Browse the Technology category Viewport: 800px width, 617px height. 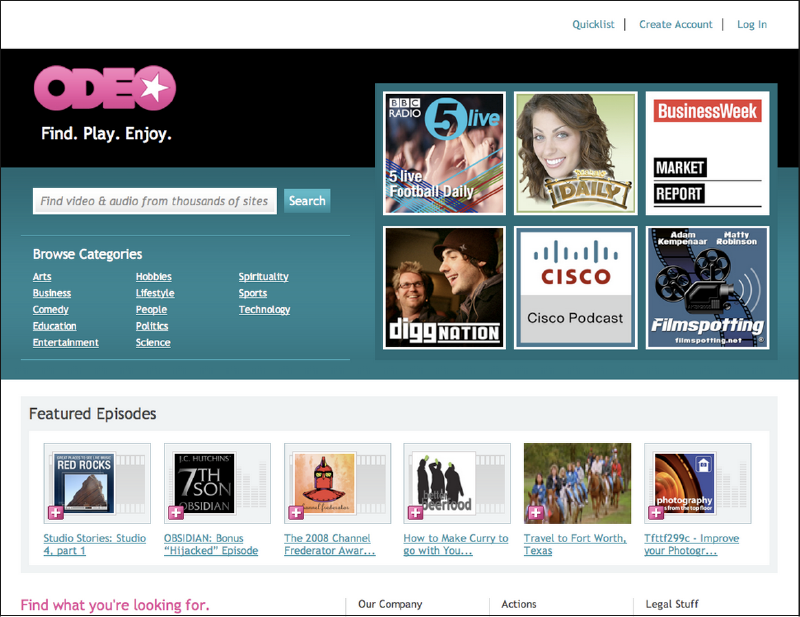[x=264, y=310]
